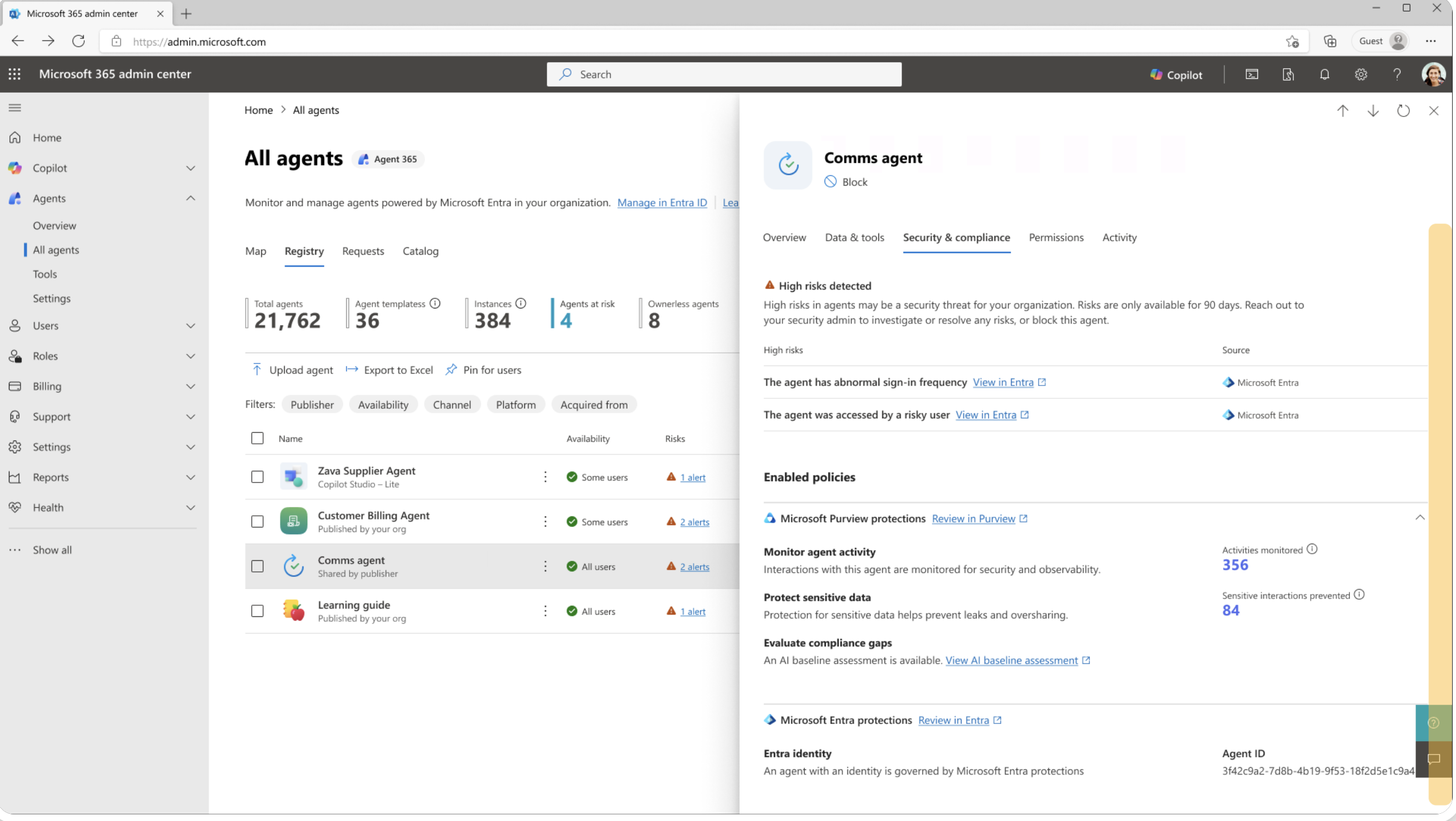Show info for Sensitive interactions prevented
Screen dimensions: 1456x821
click(x=1359, y=596)
